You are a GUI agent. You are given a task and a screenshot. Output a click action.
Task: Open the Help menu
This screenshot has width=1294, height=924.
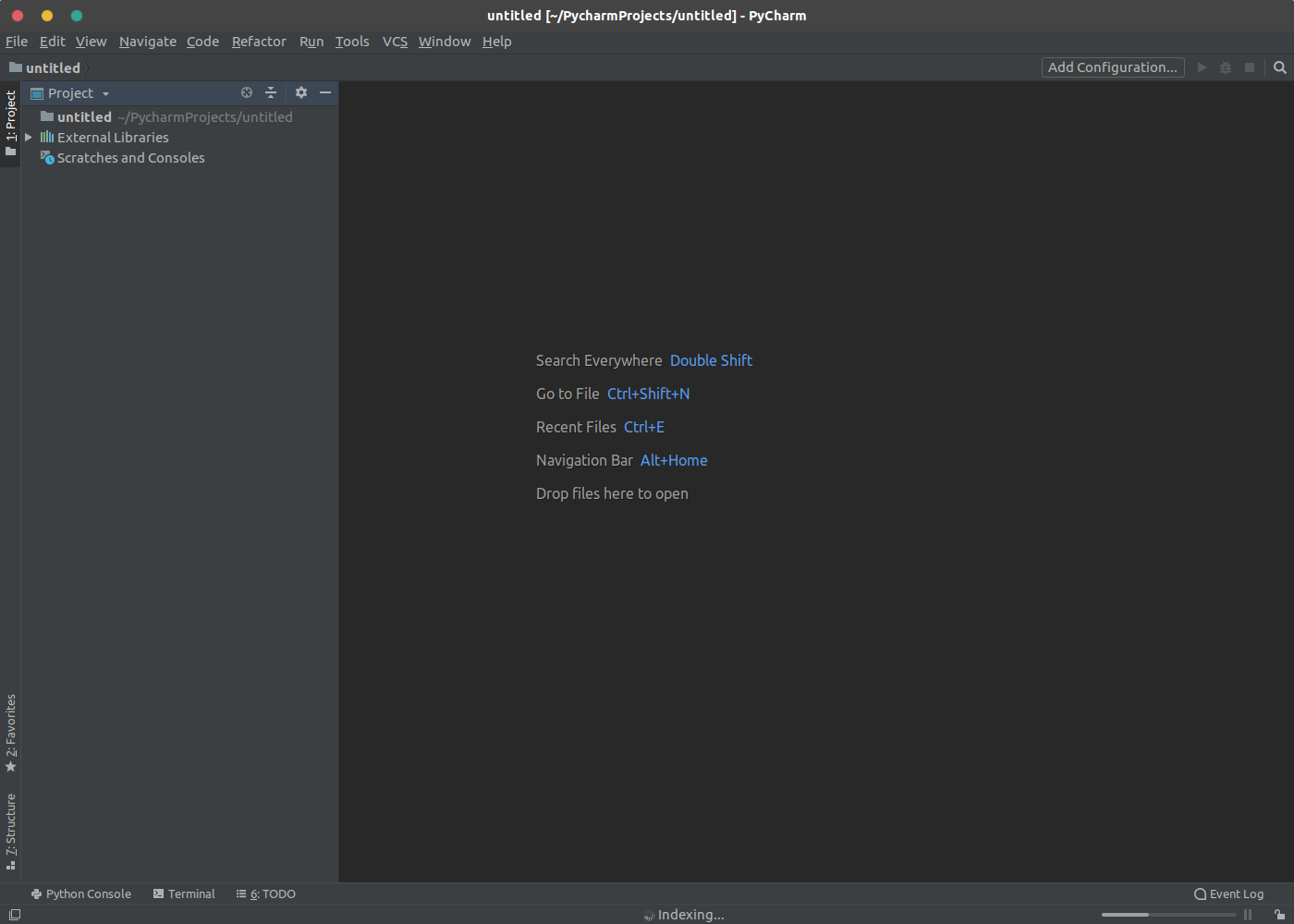(497, 42)
